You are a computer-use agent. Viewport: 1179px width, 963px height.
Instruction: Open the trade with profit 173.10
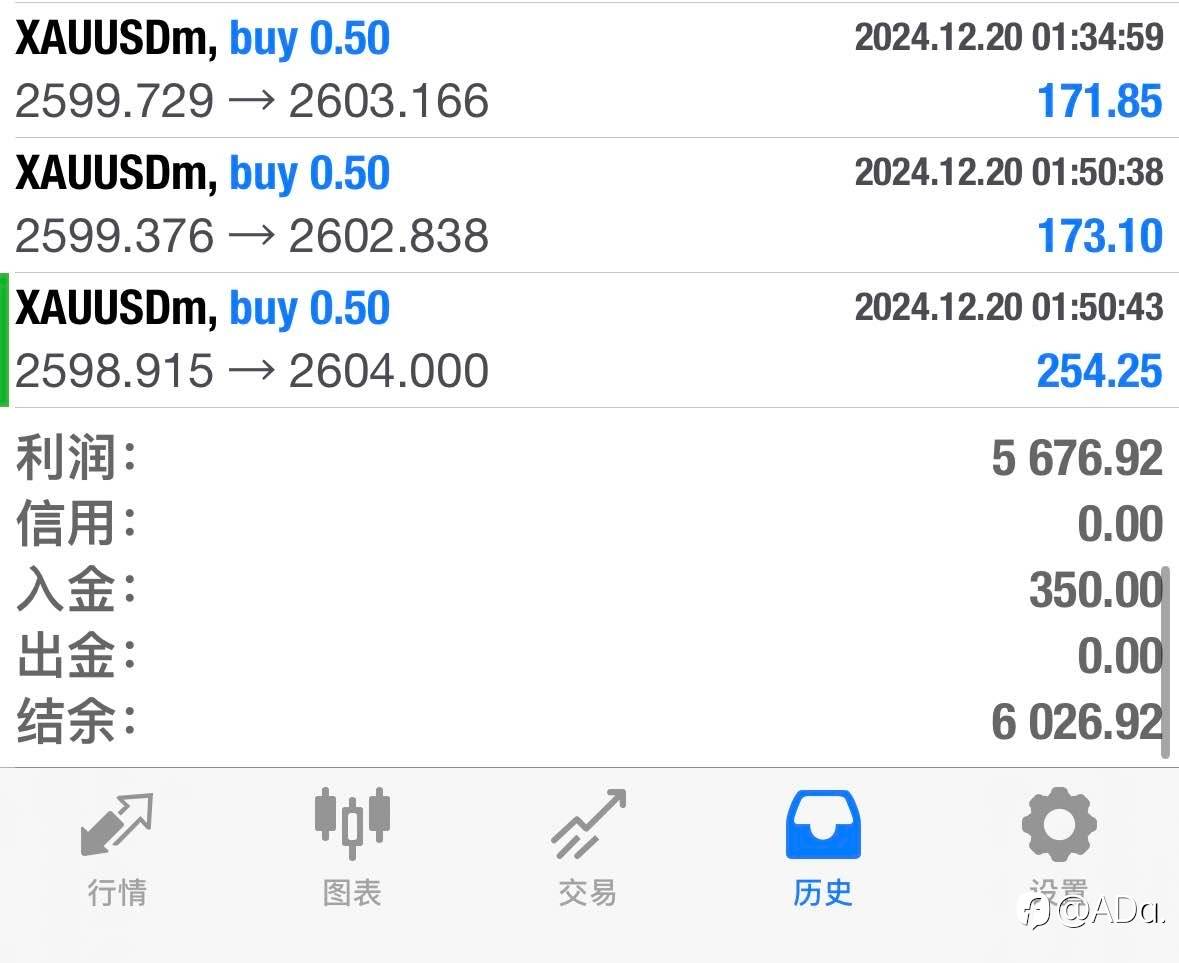[588, 205]
